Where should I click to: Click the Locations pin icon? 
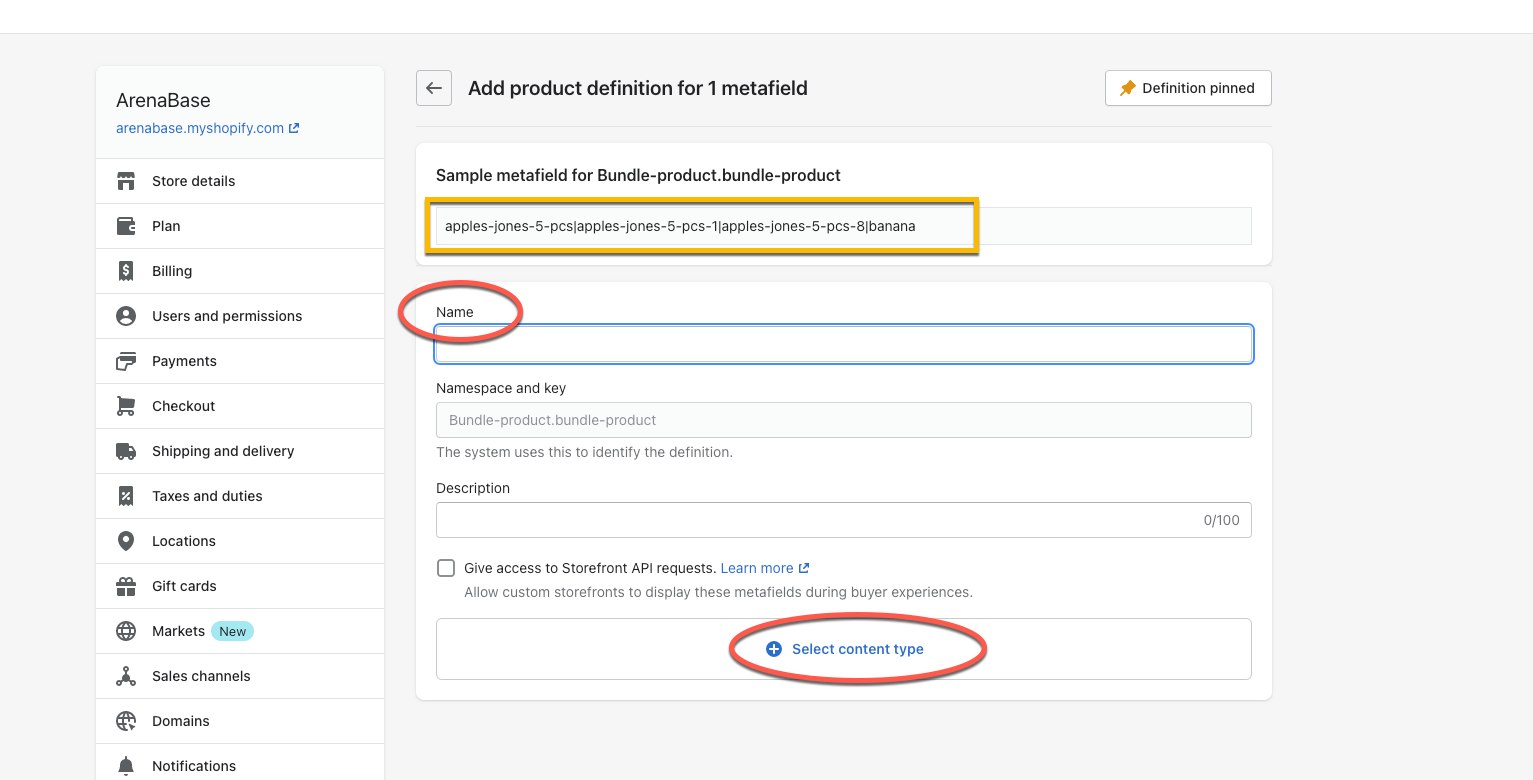pyautogui.click(x=126, y=541)
